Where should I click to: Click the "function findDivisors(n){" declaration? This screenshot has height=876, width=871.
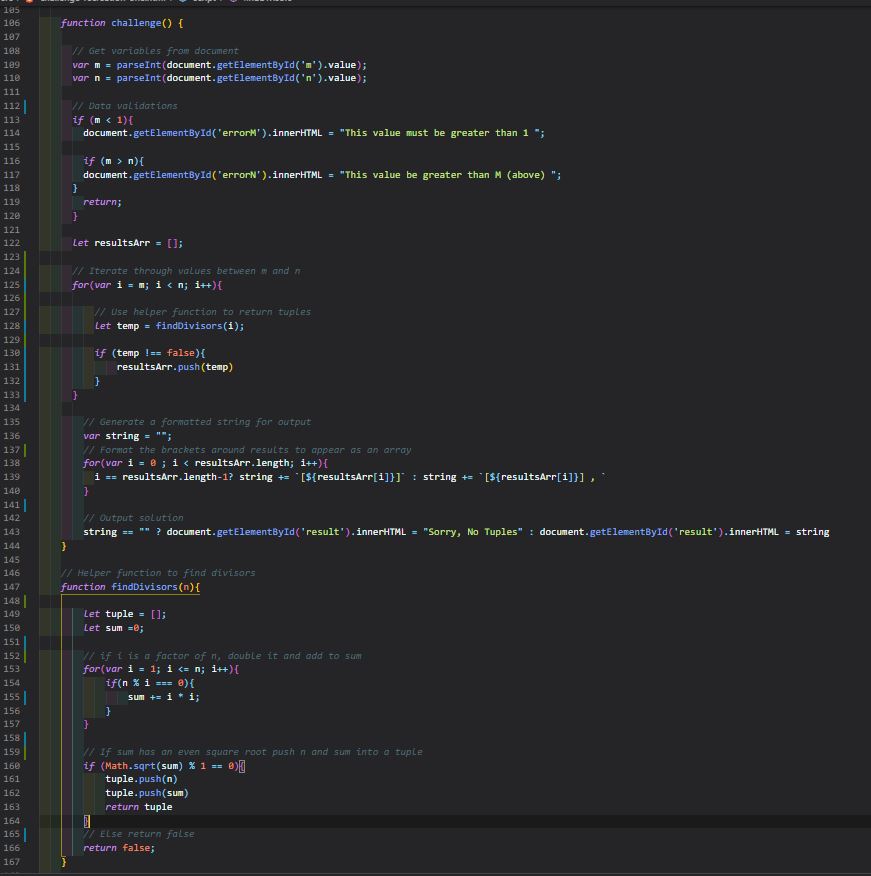[x=130, y=587]
